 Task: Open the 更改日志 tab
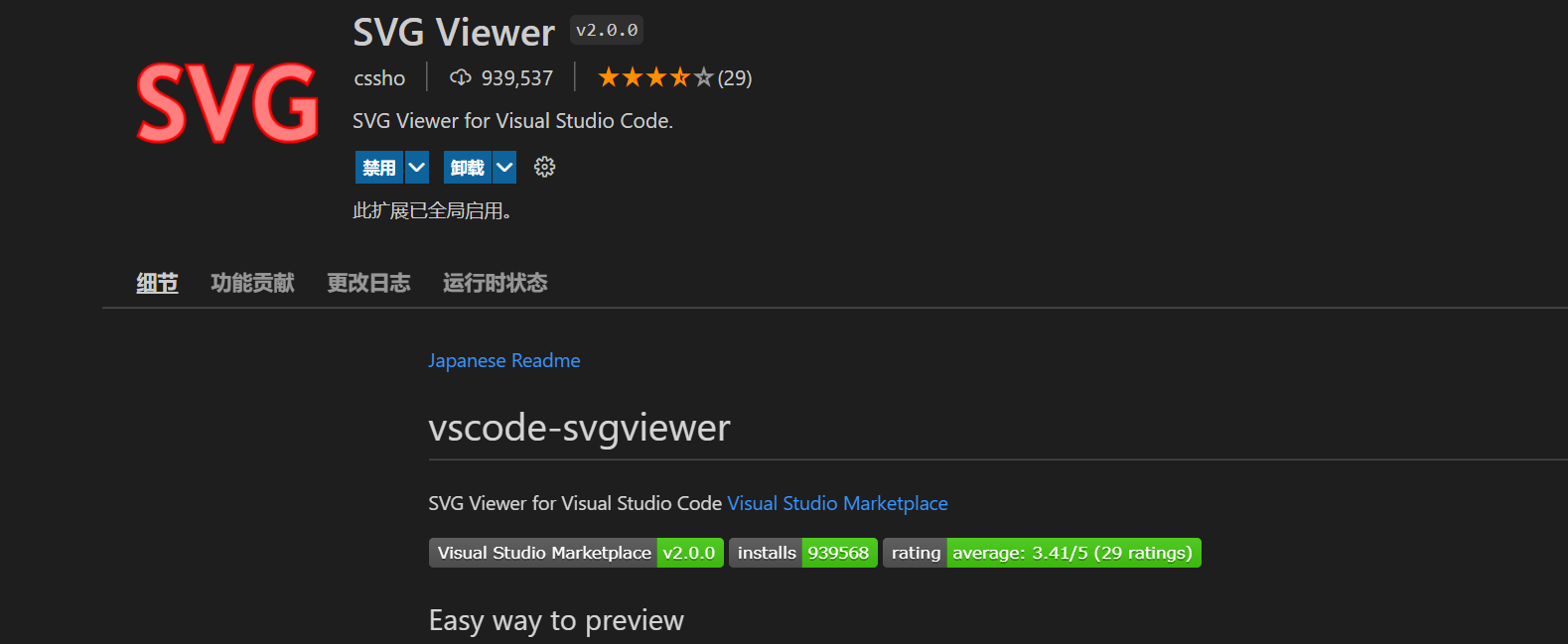368,283
